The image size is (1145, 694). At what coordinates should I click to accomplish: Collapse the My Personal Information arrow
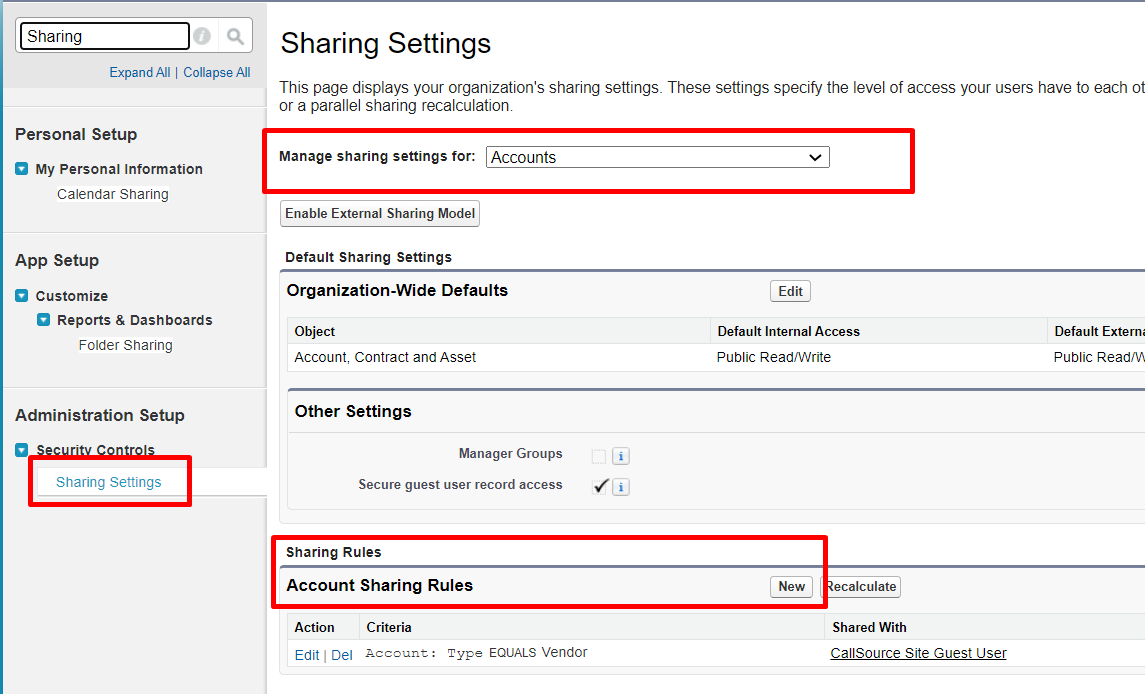tap(22, 169)
